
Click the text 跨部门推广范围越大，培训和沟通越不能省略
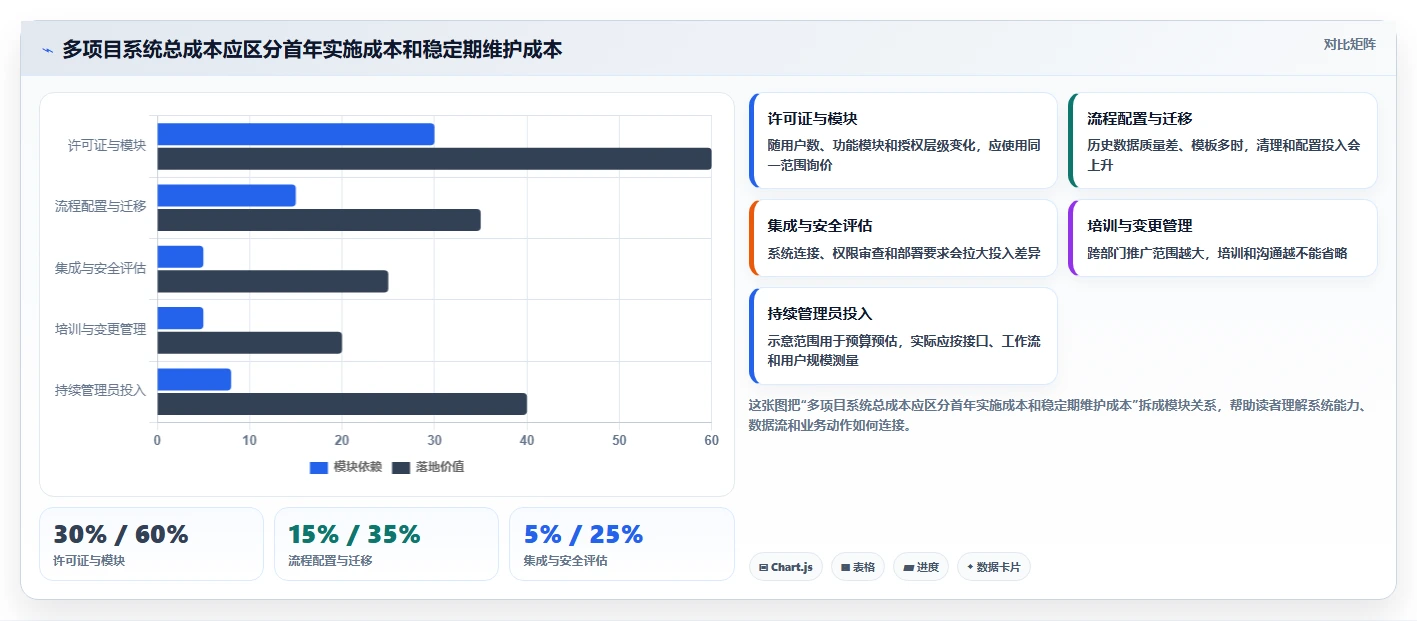pos(1218,253)
